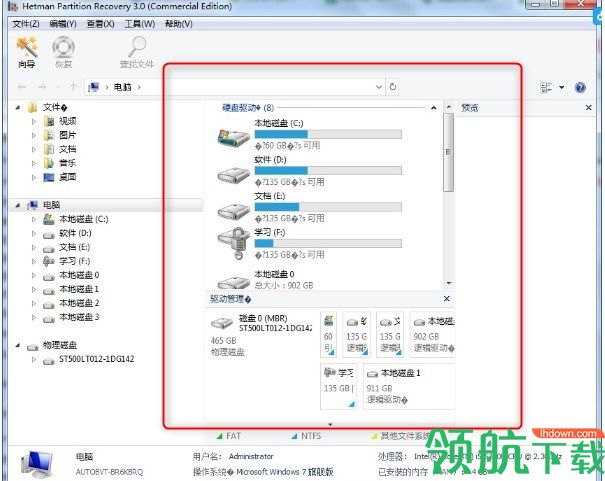
Task: Click 本地磁盘 (C:) icon in tree
Action: (49, 219)
